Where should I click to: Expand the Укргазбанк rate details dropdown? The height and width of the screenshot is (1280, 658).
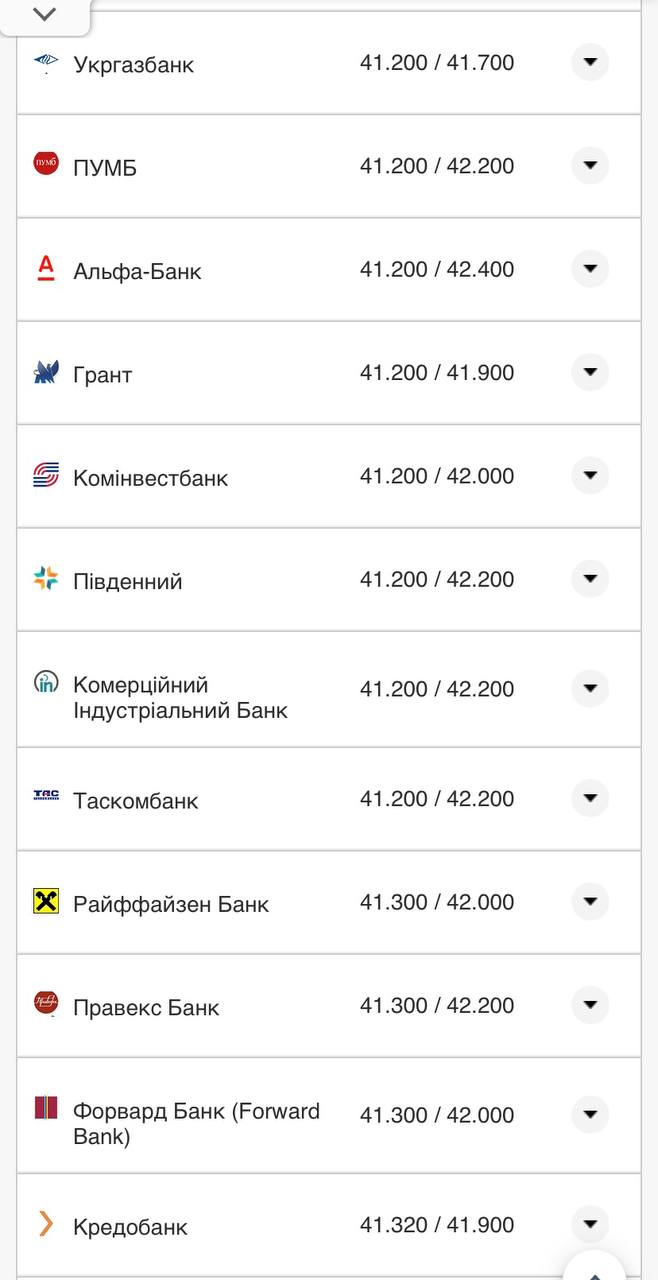point(590,62)
